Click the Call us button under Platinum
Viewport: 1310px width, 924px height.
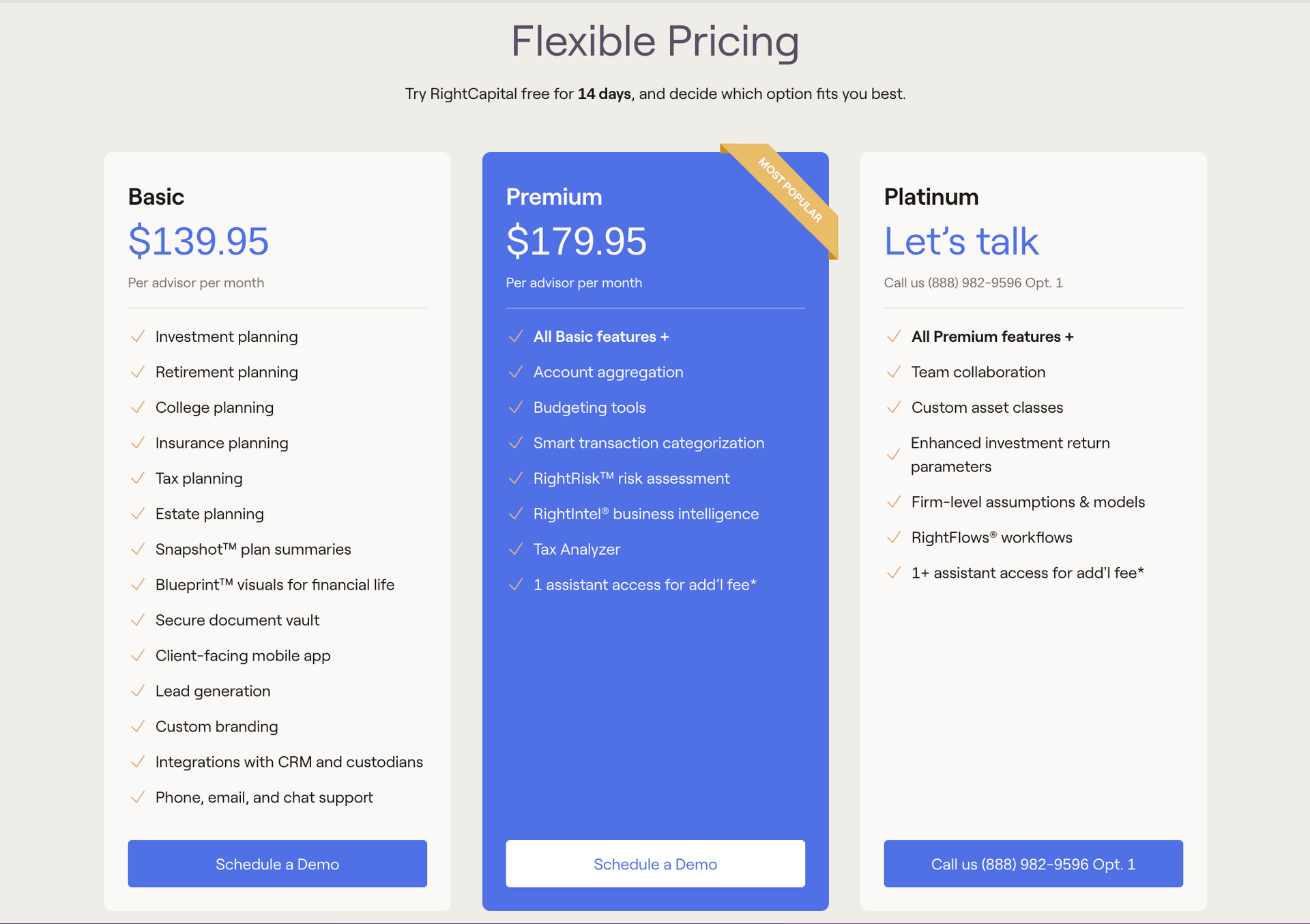pyautogui.click(x=1033, y=864)
